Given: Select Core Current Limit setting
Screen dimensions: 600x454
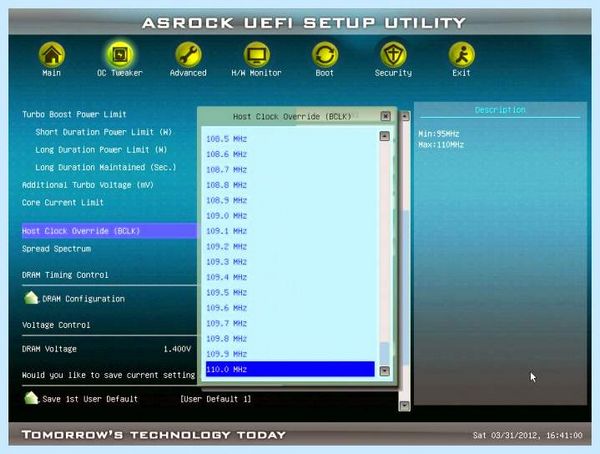Looking at the screenshot, I should (x=63, y=203).
